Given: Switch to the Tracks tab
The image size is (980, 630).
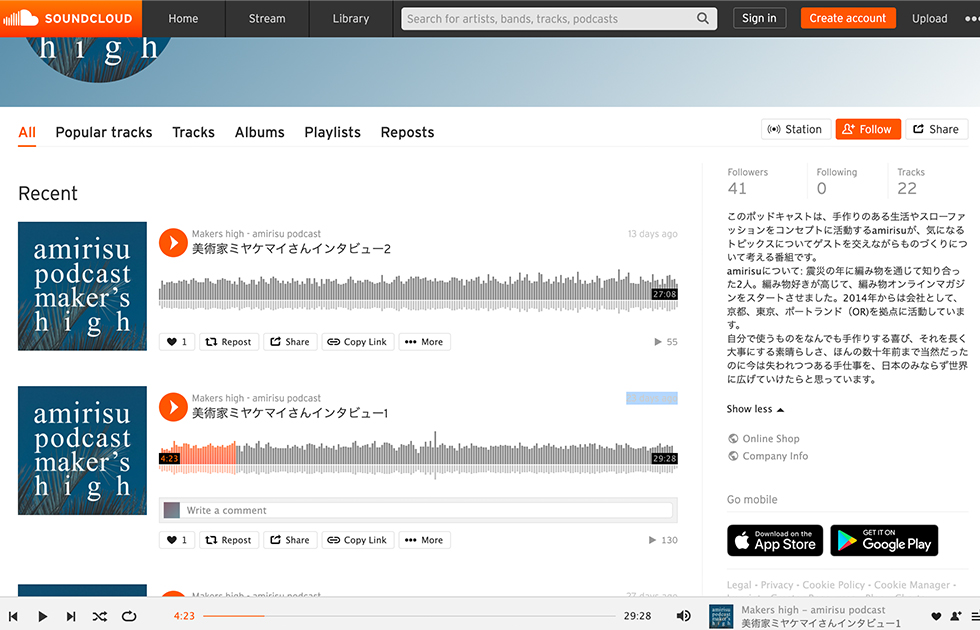Looking at the screenshot, I should [x=194, y=132].
